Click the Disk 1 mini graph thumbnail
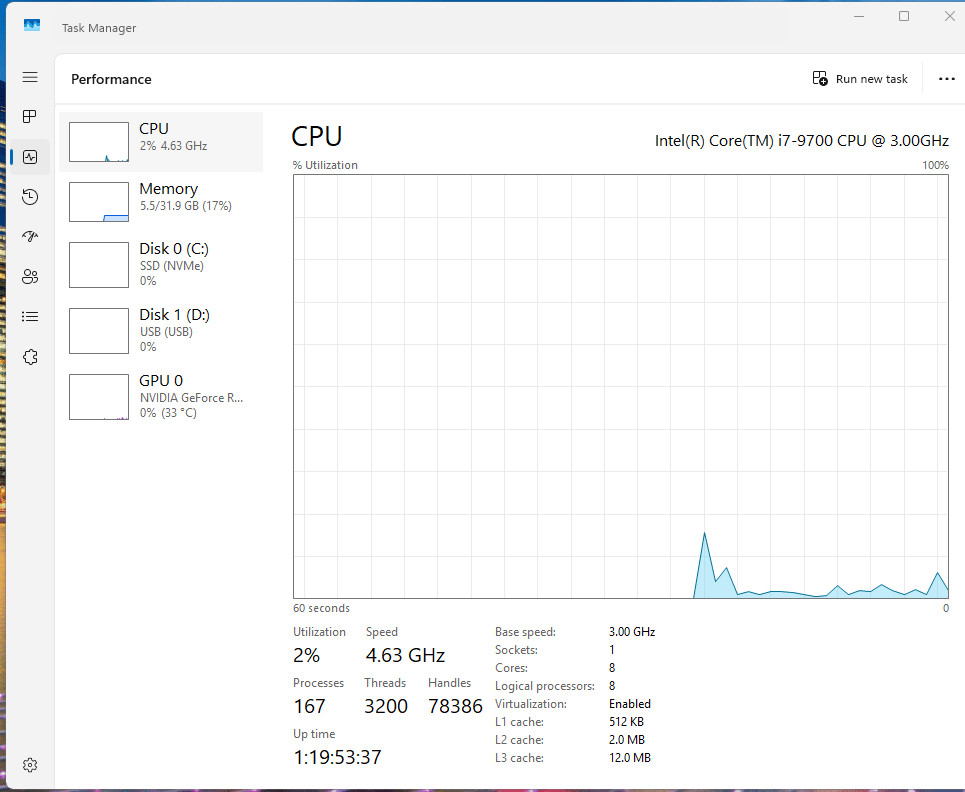The width and height of the screenshot is (965, 792). (98, 331)
